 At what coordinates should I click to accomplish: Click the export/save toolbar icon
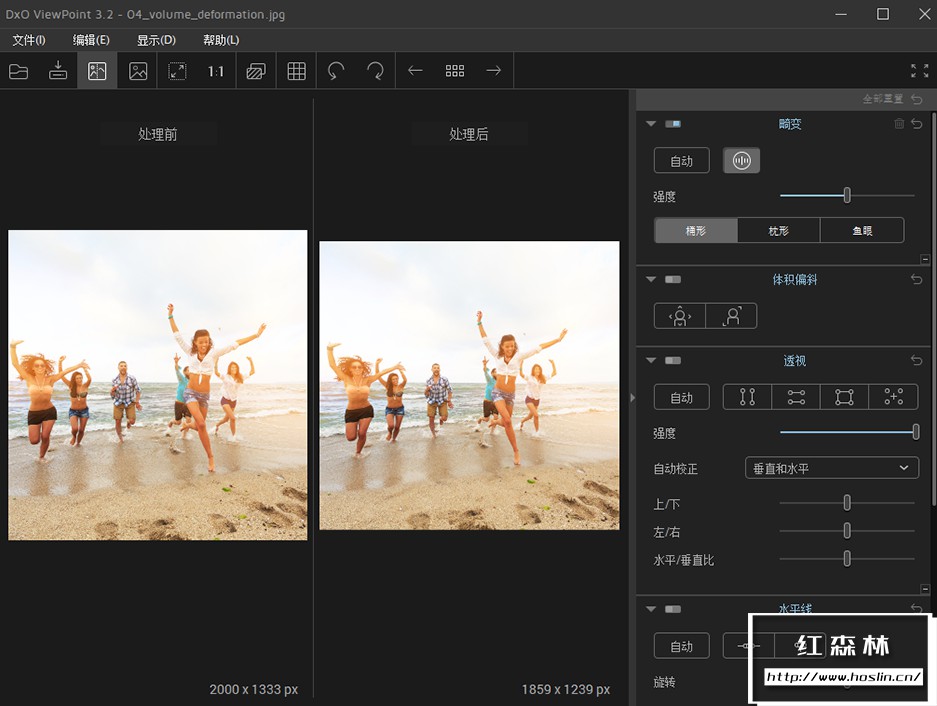click(57, 70)
